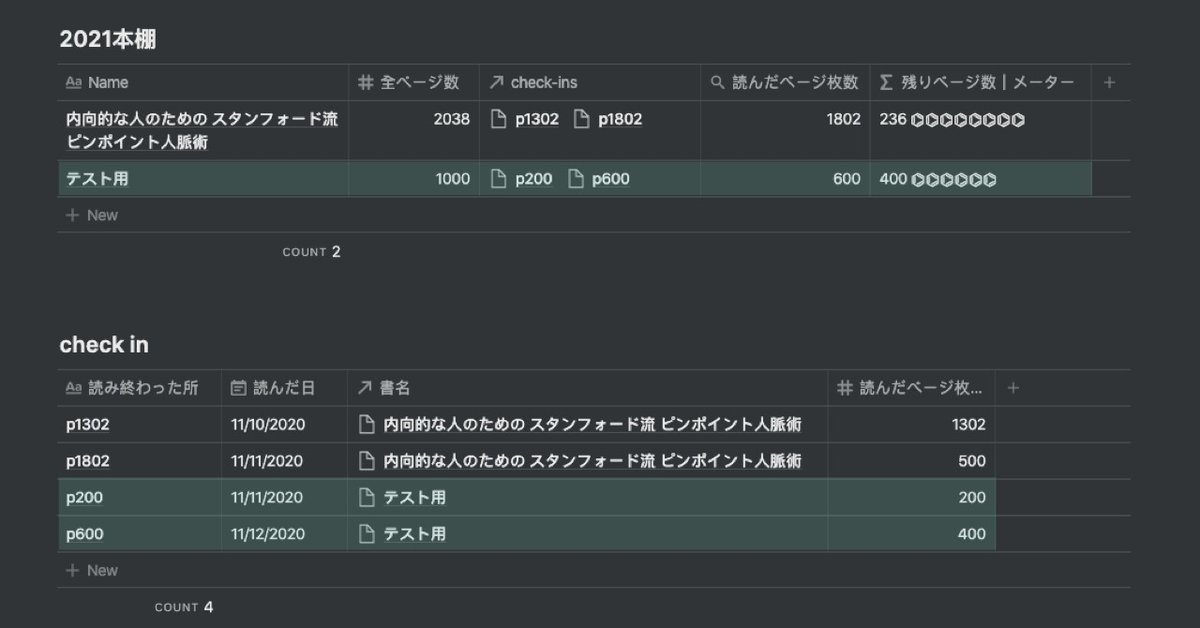
Task: Click the # icon on the 全ページ数 column
Action: (364, 82)
